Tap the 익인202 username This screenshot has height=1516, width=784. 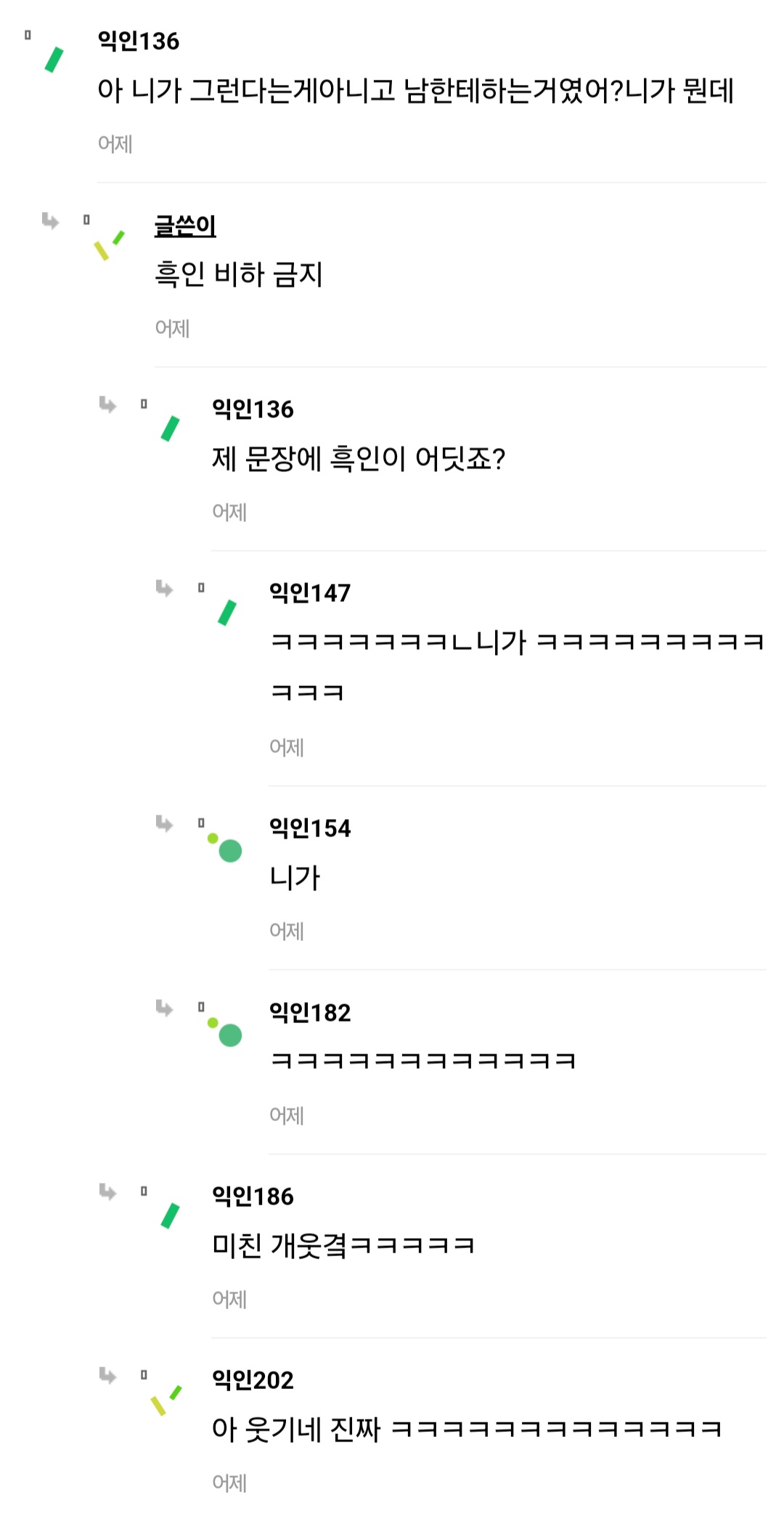pos(253,1380)
